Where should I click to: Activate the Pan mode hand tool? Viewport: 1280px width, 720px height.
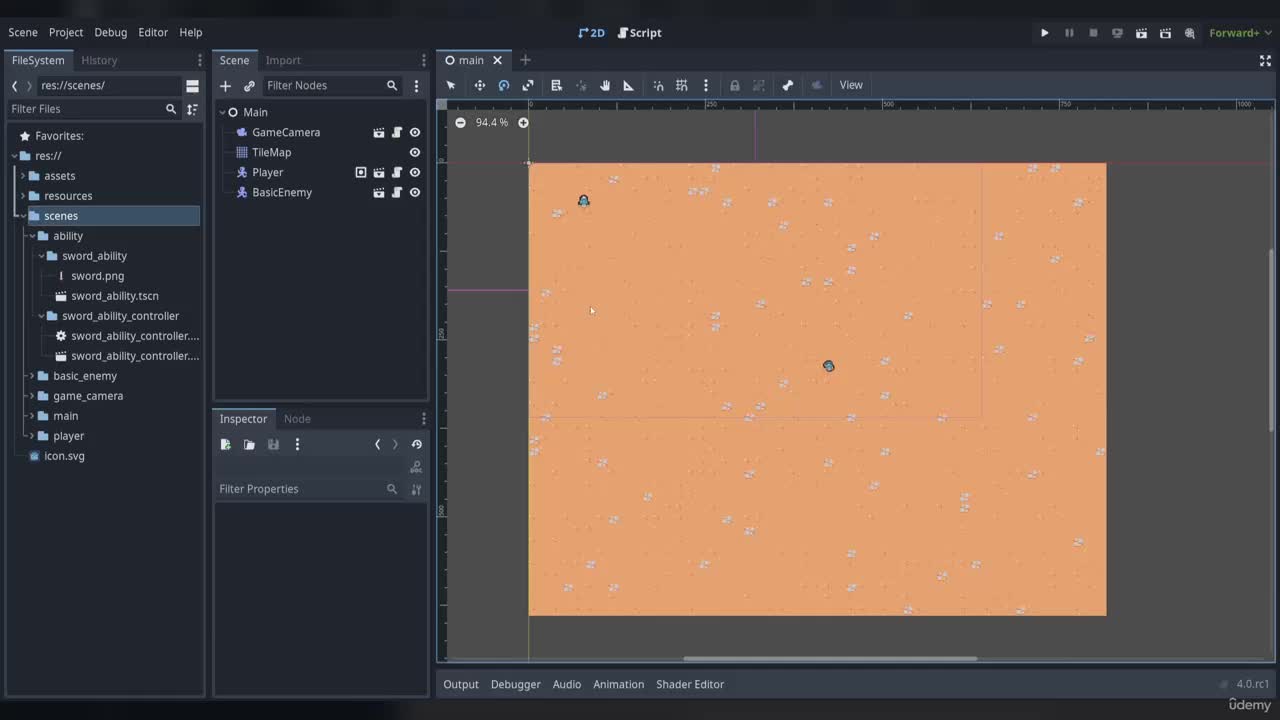605,85
